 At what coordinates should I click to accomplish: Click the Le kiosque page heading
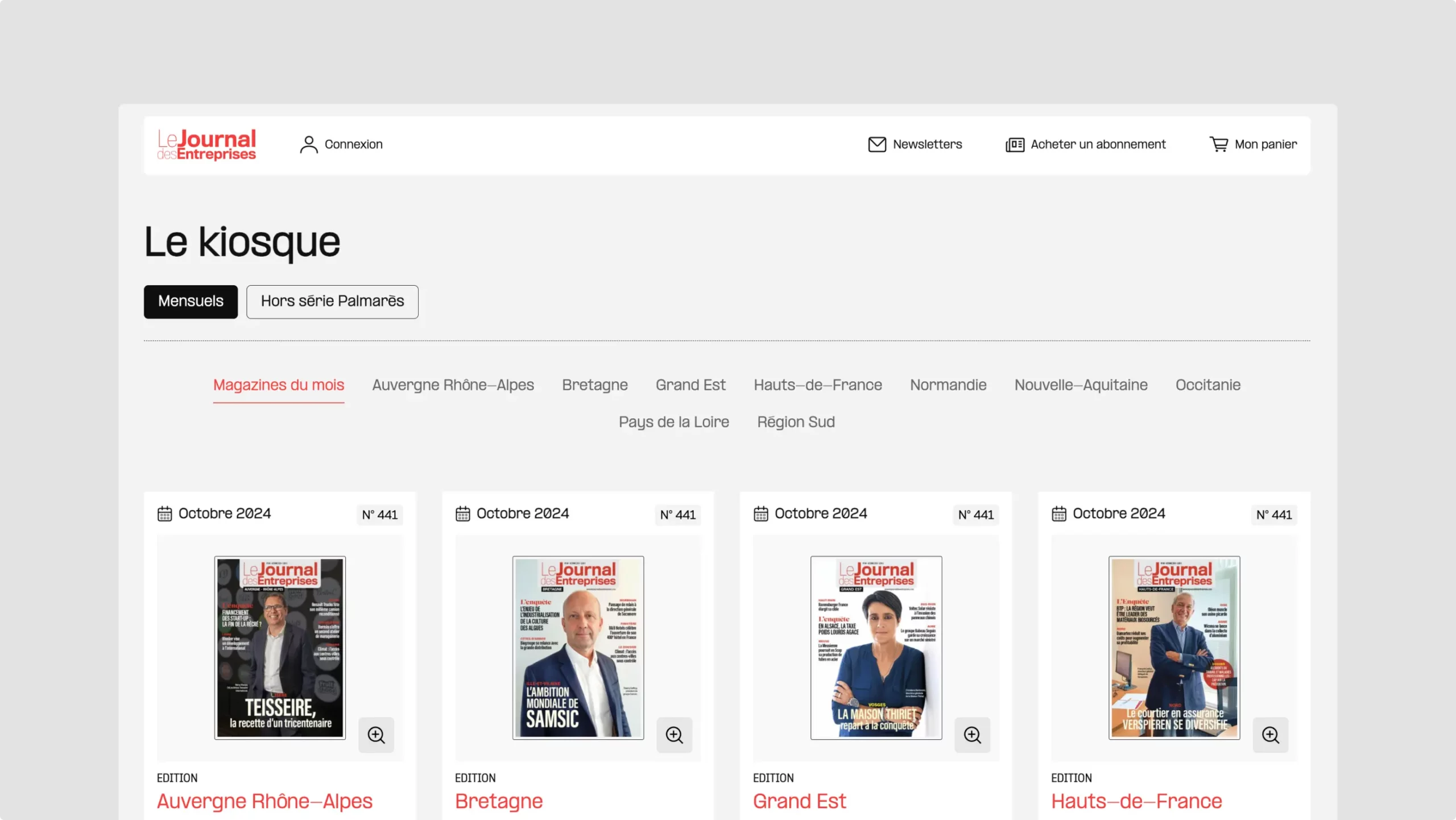pyautogui.click(x=242, y=242)
